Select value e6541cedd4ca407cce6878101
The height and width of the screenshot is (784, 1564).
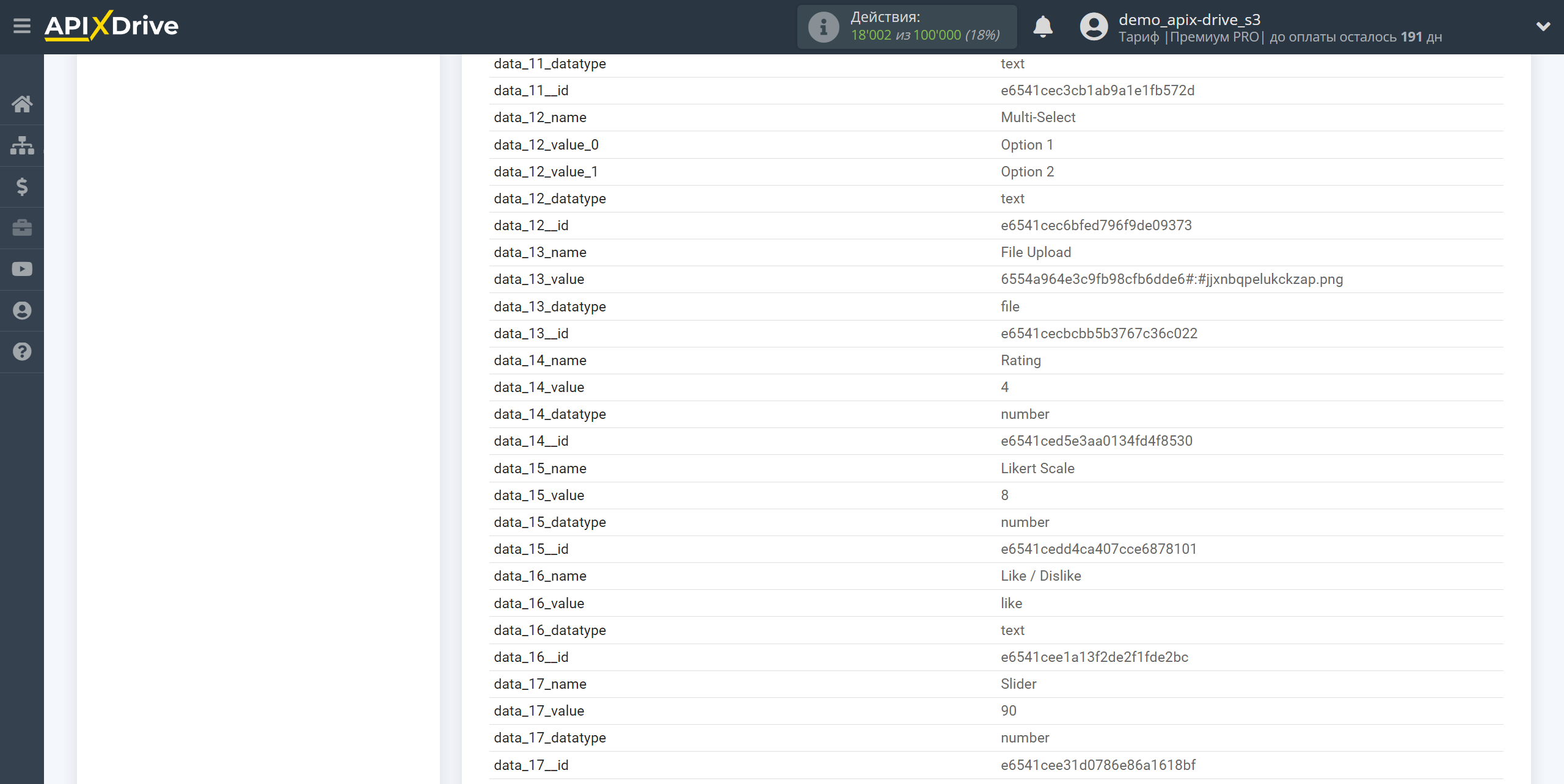pyautogui.click(x=1098, y=549)
